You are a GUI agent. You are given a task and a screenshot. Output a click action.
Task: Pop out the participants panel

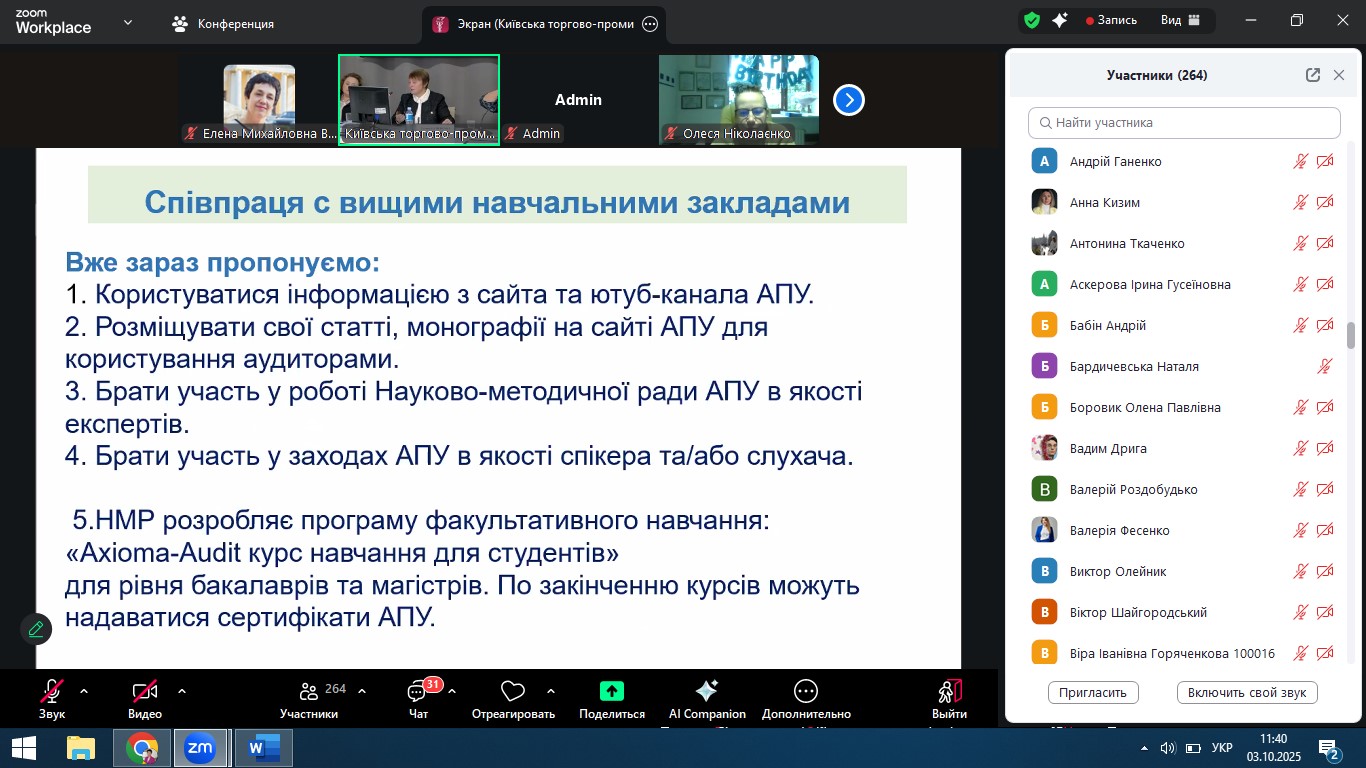pyautogui.click(x=1313, y=75)
